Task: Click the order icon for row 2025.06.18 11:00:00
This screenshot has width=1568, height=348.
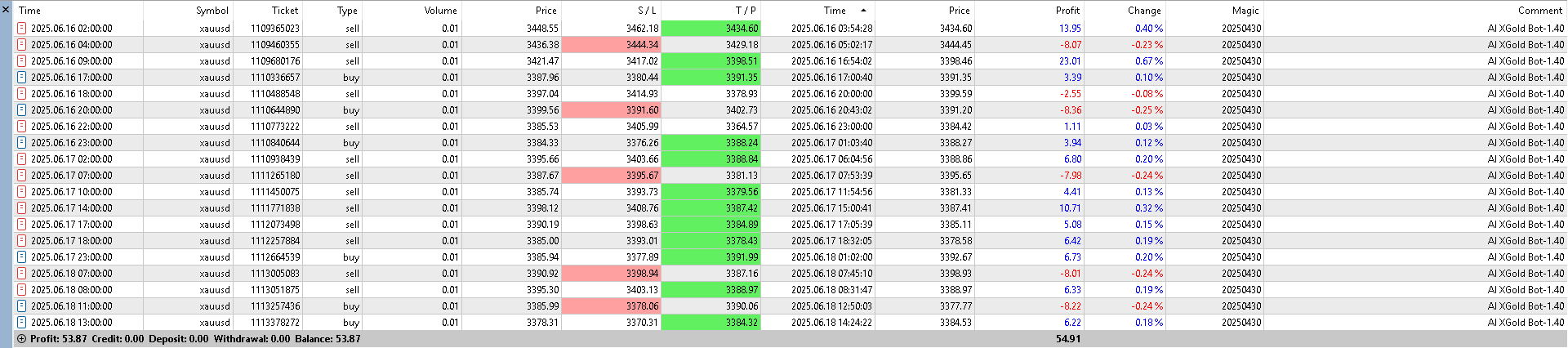Action: [22, 306]
